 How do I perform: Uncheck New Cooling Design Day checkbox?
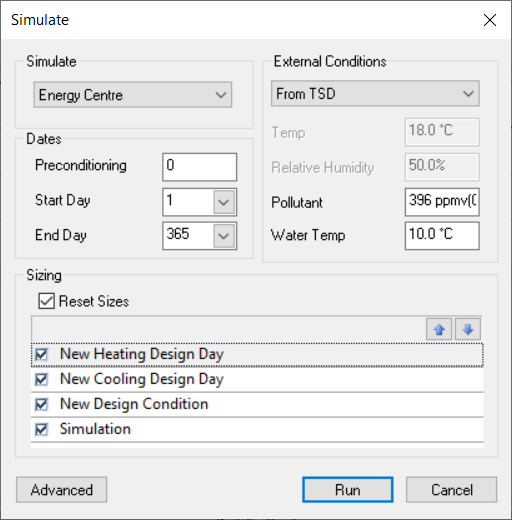point(42,379)
